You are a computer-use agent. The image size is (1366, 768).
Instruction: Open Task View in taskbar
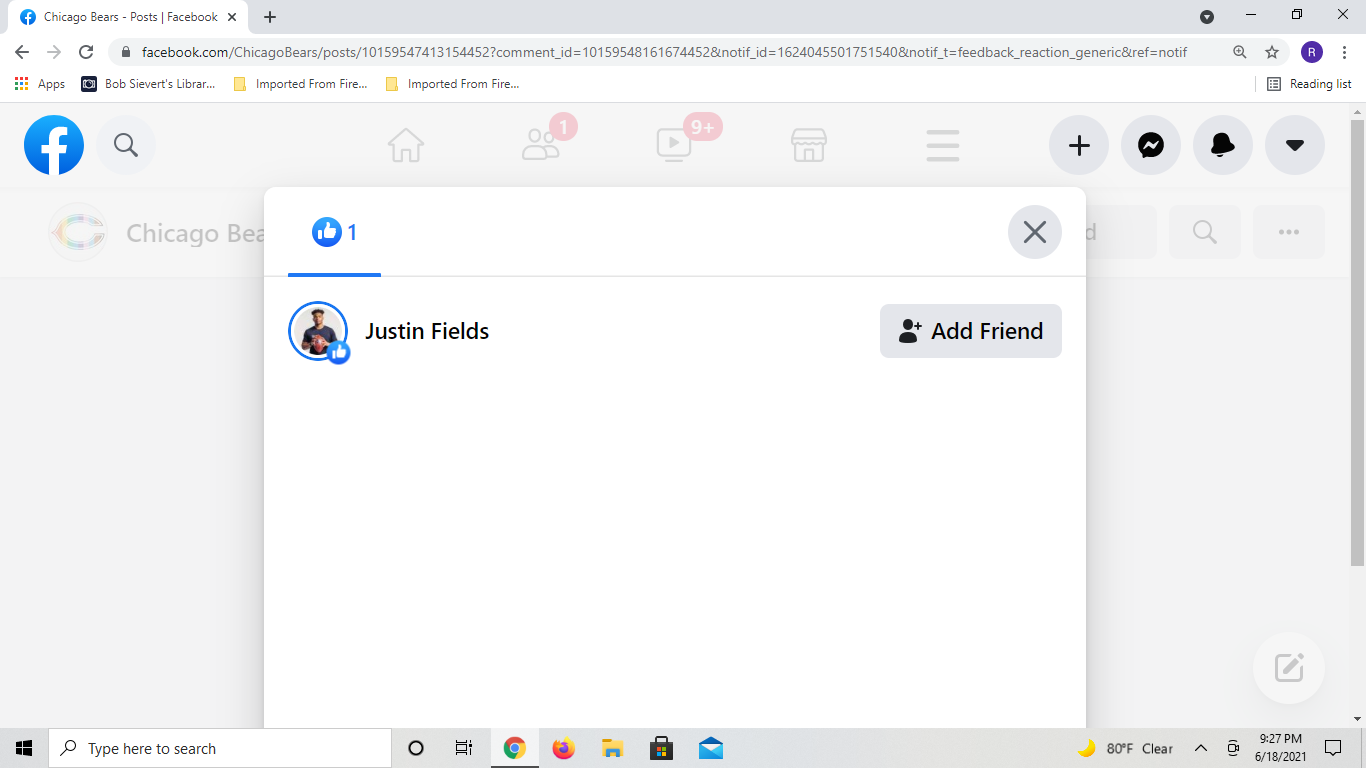click(x=464, y=748)
